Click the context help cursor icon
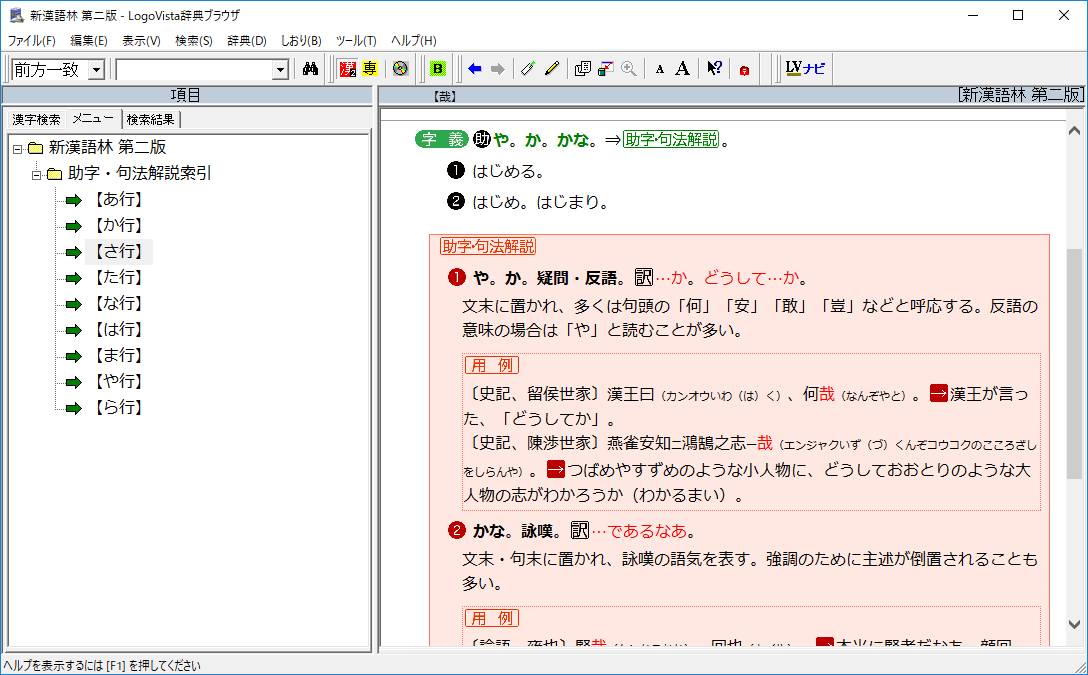The width and height of the screenshot is (1088, 675). (714, 69)
